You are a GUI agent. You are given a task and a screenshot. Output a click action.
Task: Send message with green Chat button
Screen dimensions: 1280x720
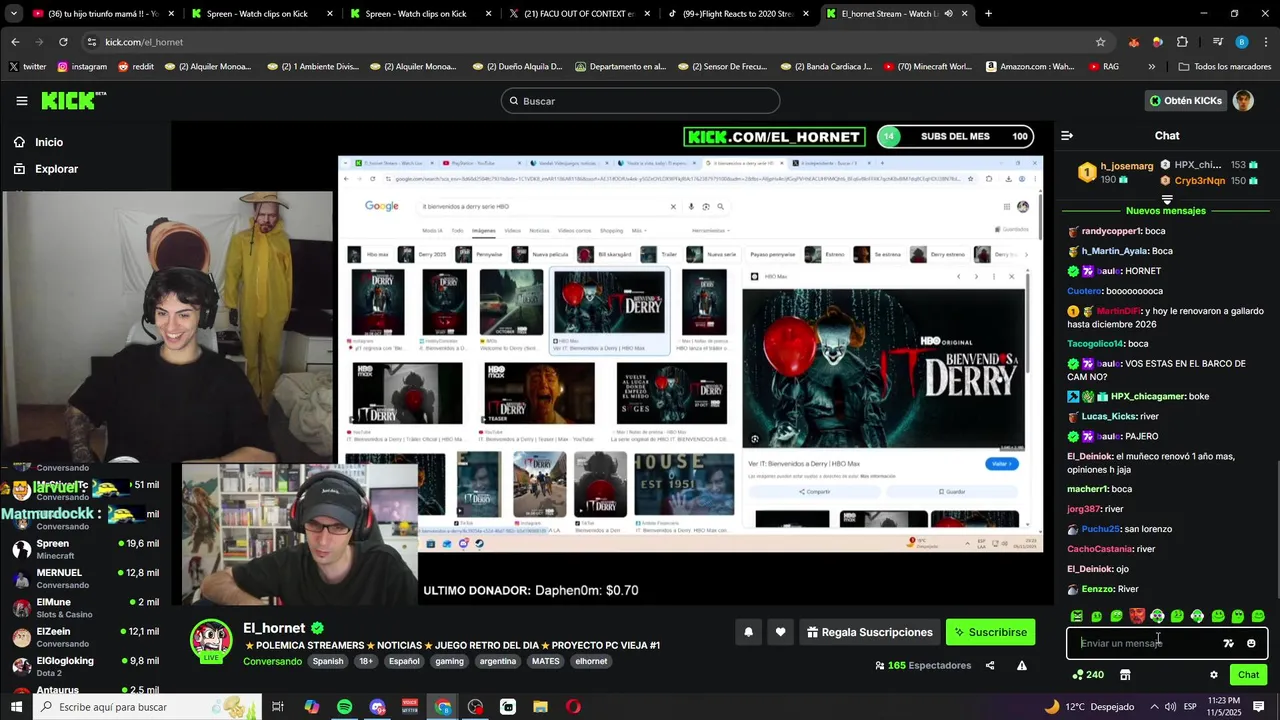[1248, 675]
